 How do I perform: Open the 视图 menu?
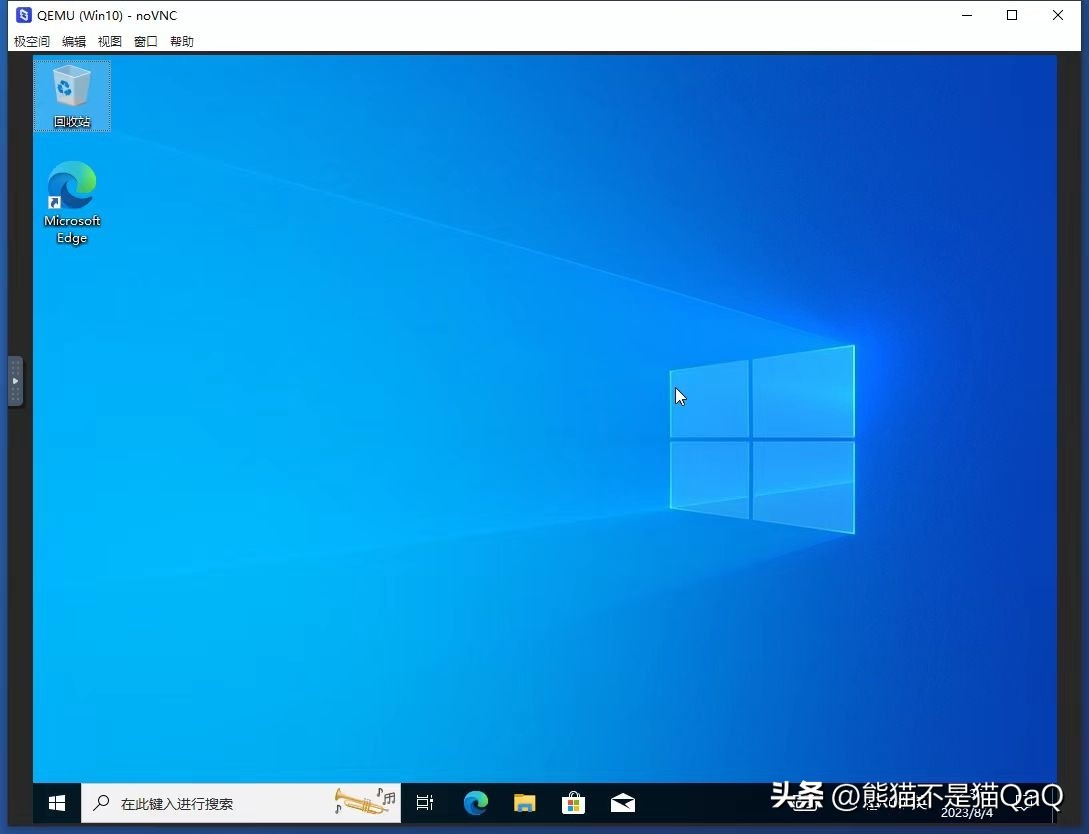110,42
